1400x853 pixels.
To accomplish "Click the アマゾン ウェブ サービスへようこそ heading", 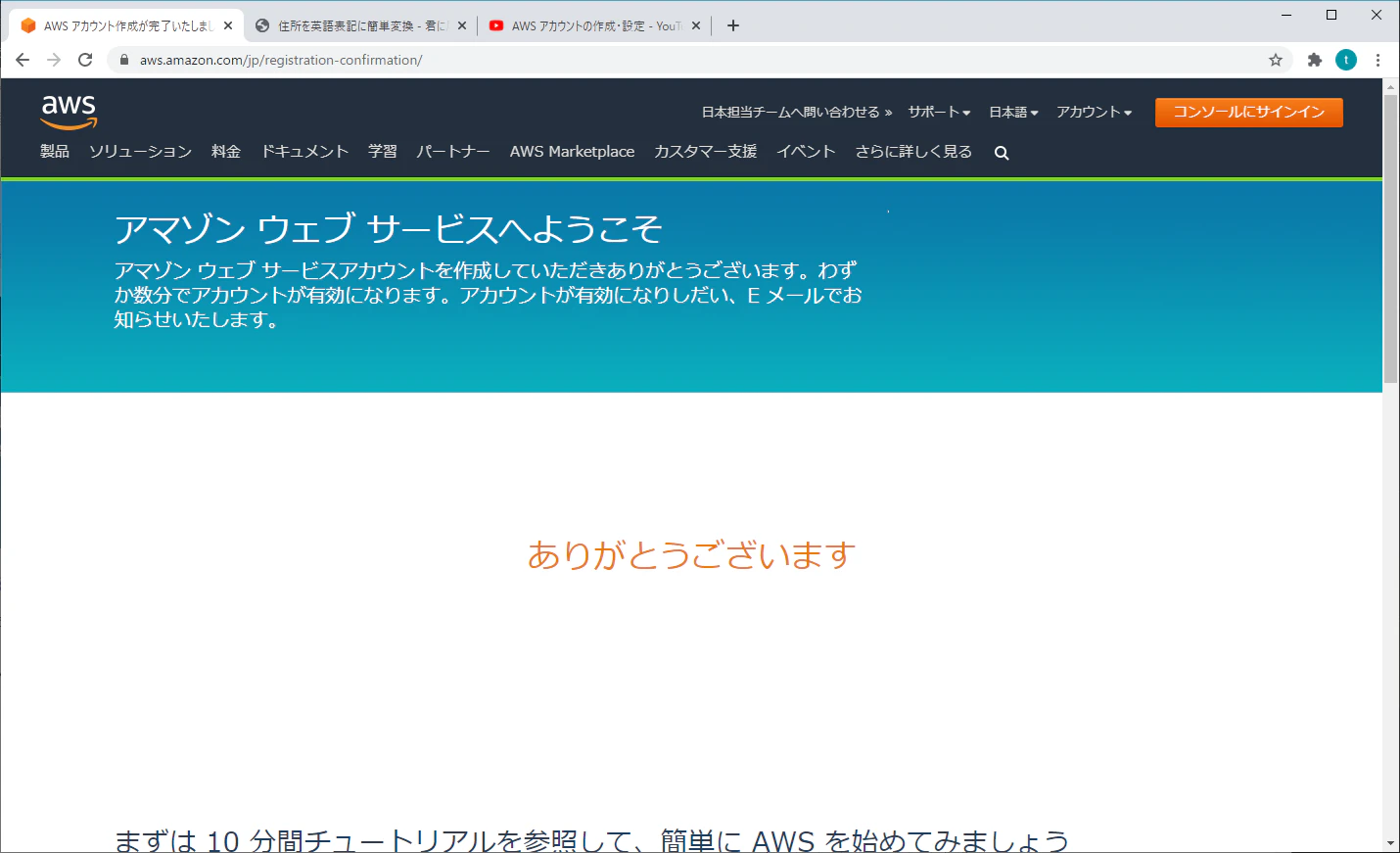I will point(389,229).
